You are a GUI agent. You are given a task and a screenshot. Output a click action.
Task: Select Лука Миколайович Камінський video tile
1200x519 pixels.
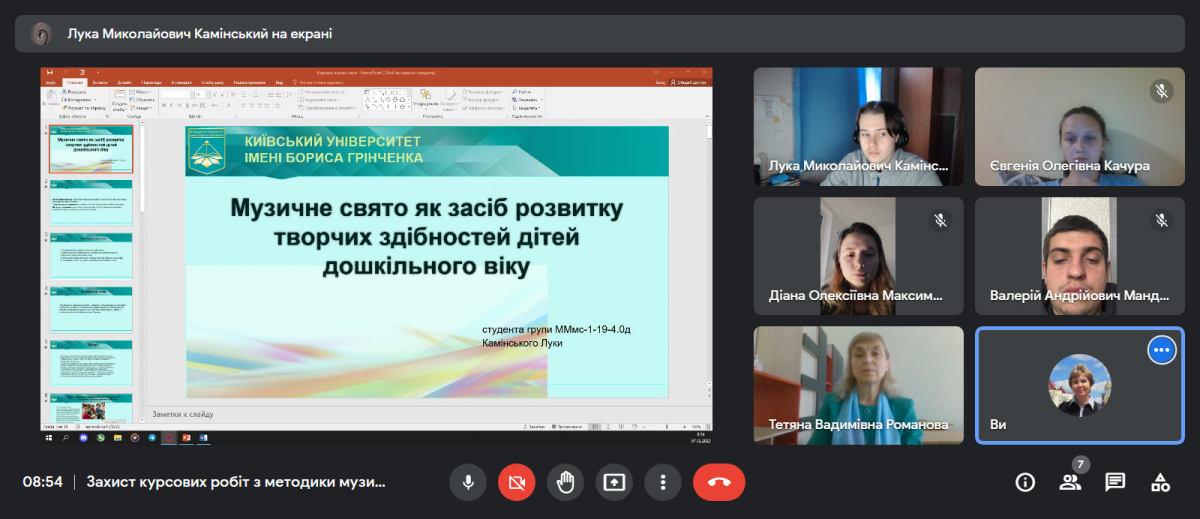pos(858,126)
